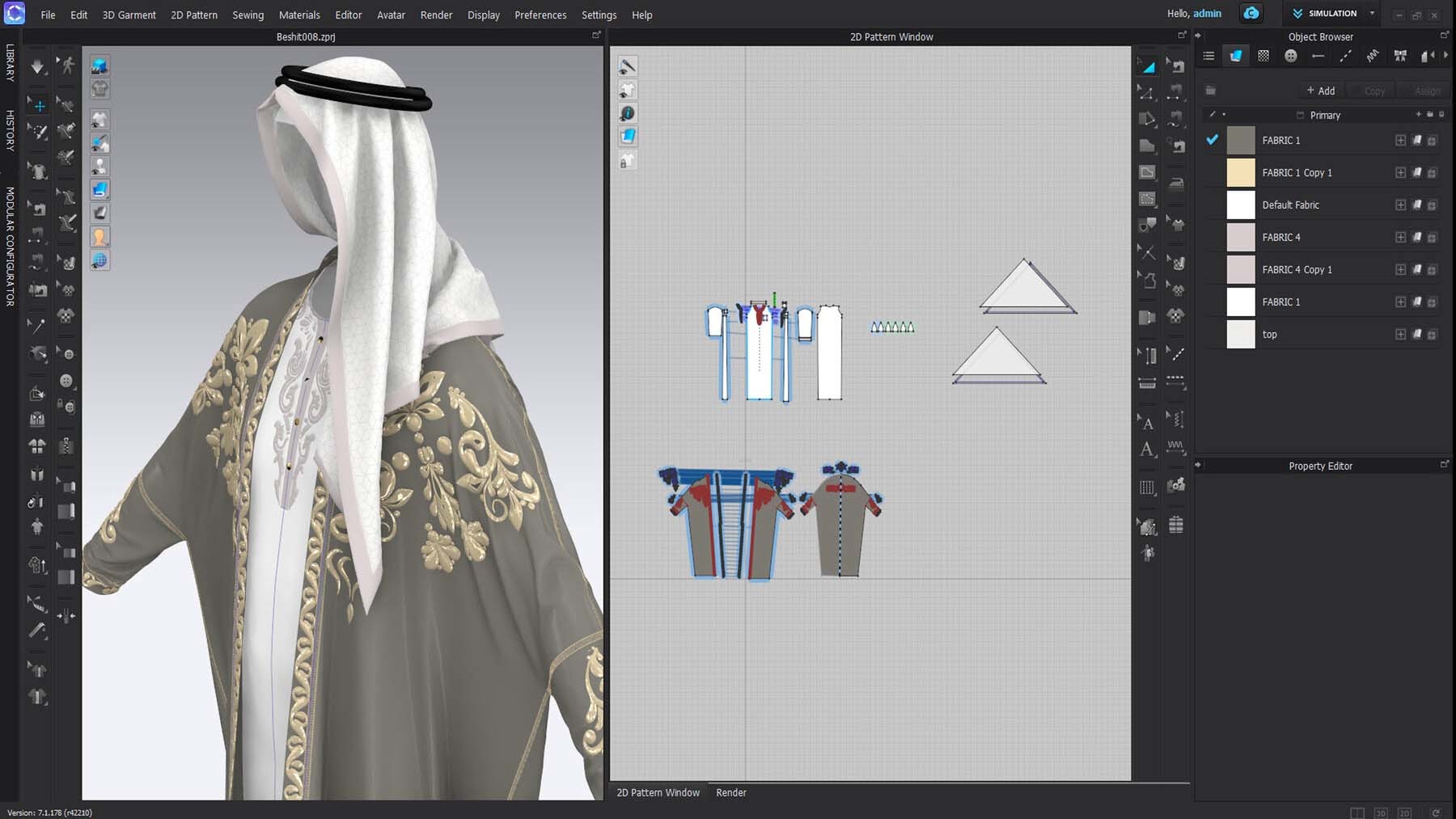Click the FABRIC 1 Copy 1 beige swatch
This screenshot has width=1456, height=819.
(1240, 172)
